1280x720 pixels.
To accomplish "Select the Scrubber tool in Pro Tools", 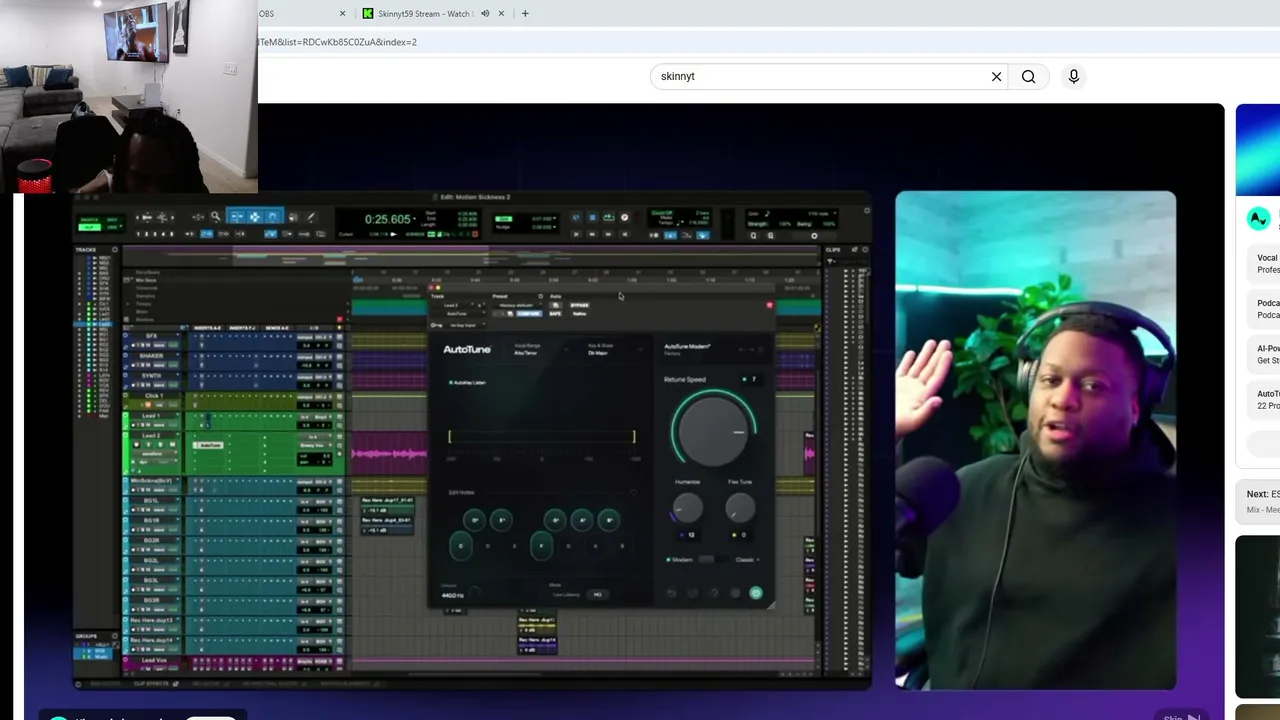I will pyautogui.click(x=292, y=217).
